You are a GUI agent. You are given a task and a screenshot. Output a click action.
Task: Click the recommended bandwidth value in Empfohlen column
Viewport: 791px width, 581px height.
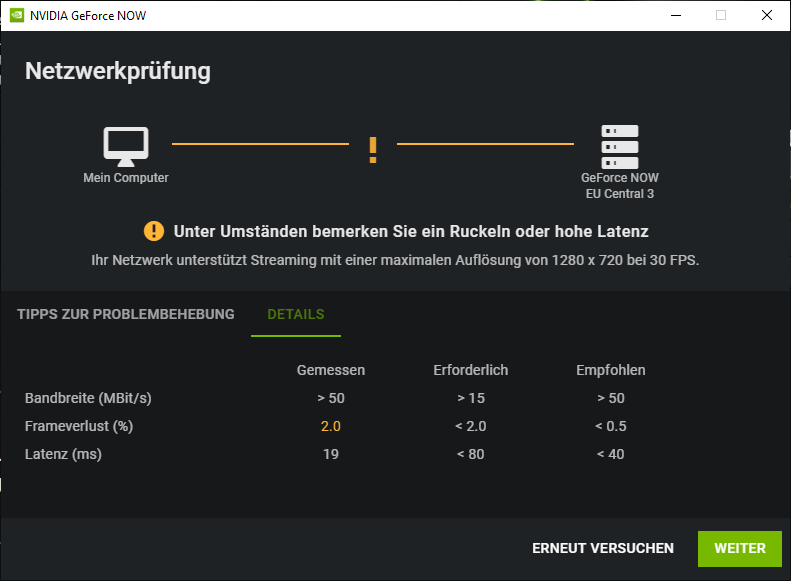pyautogui.click(x=610, y=398)
